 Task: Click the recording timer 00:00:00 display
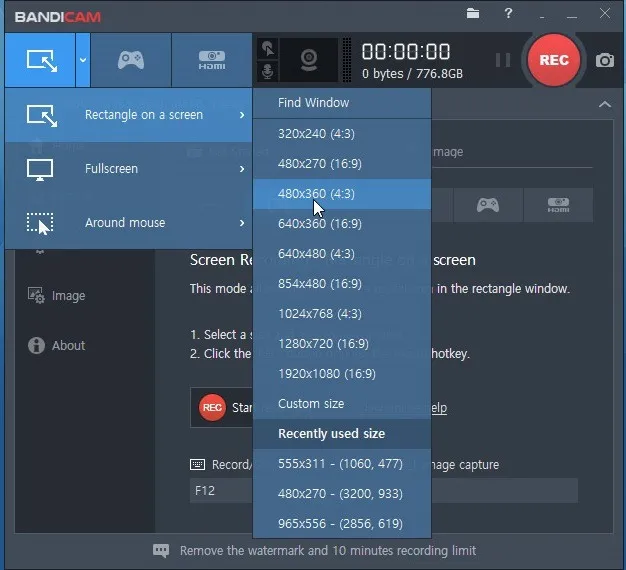coord(406,51)
